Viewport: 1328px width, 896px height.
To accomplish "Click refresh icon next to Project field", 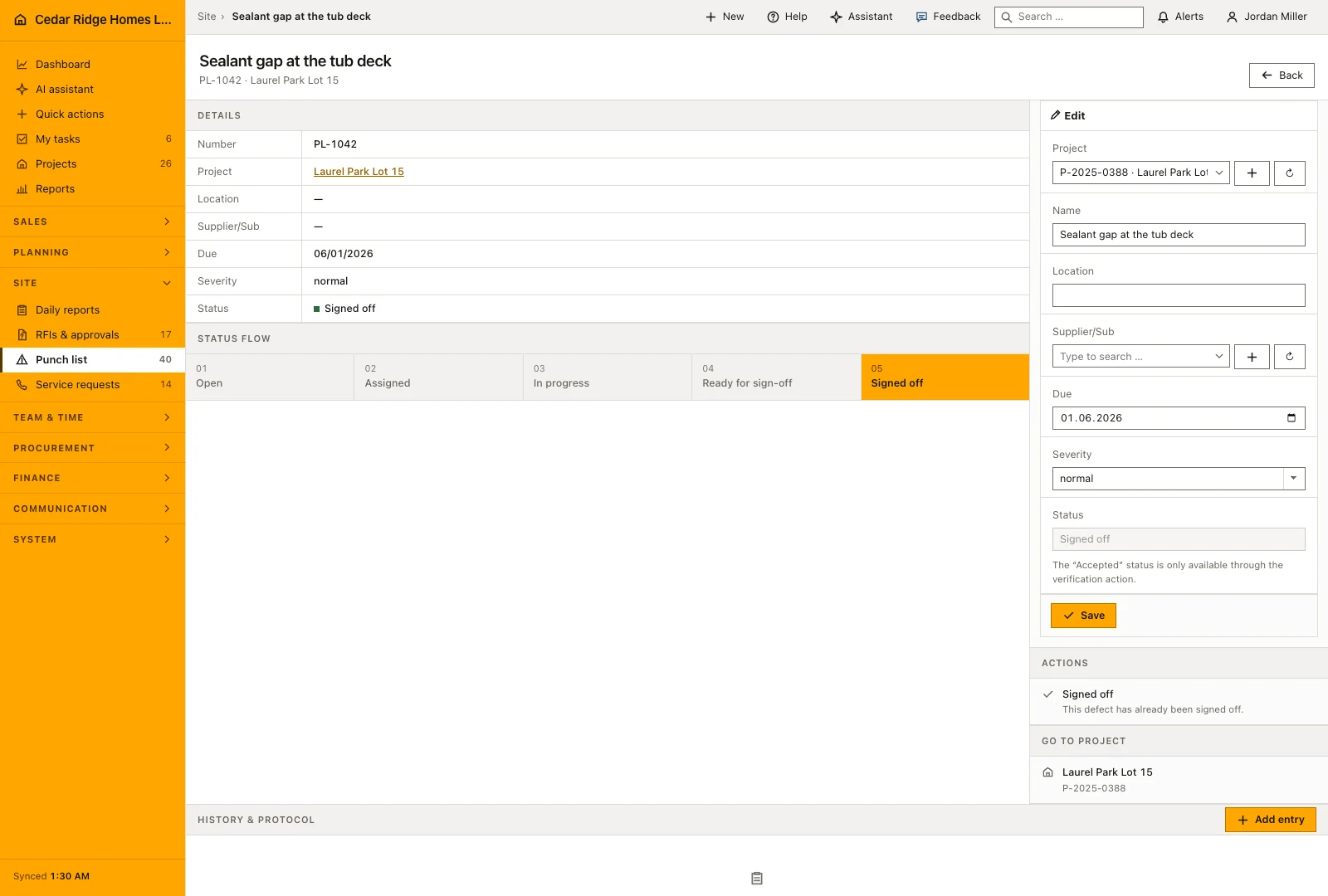I will pos(1290,173).
